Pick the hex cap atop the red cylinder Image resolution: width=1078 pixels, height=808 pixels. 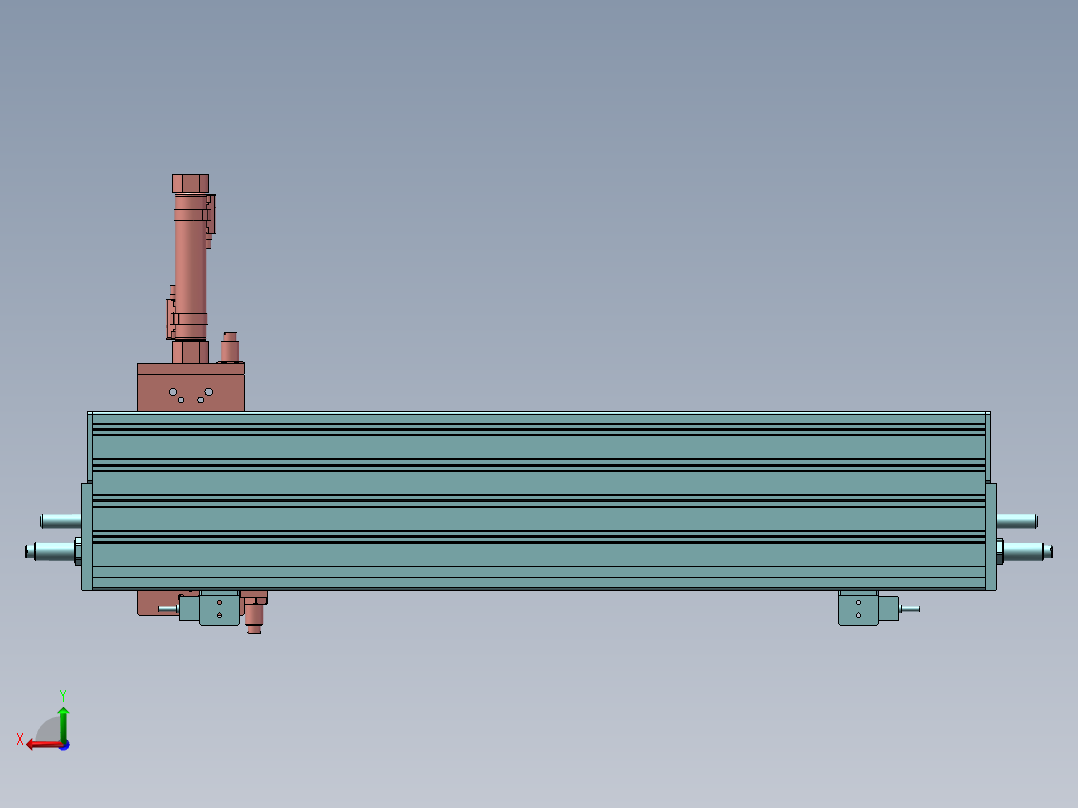tap(190, 183)
